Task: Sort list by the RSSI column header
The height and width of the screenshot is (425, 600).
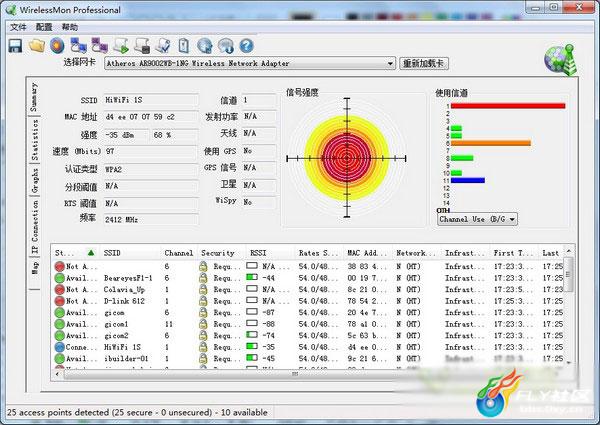Action: point(270,253)
